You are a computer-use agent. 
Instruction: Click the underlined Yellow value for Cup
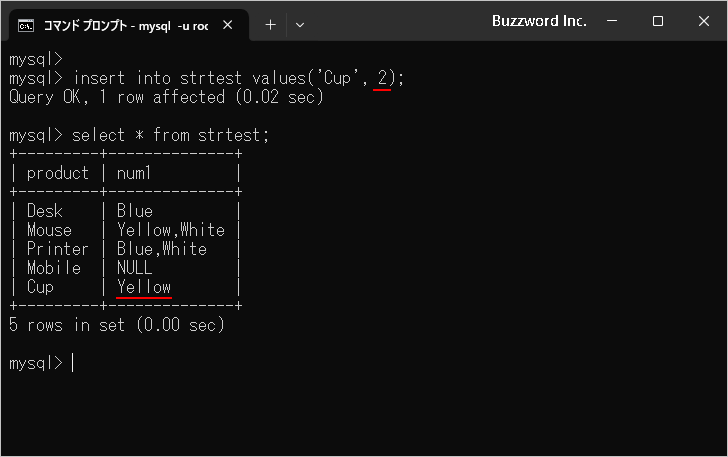pos(144,287)
